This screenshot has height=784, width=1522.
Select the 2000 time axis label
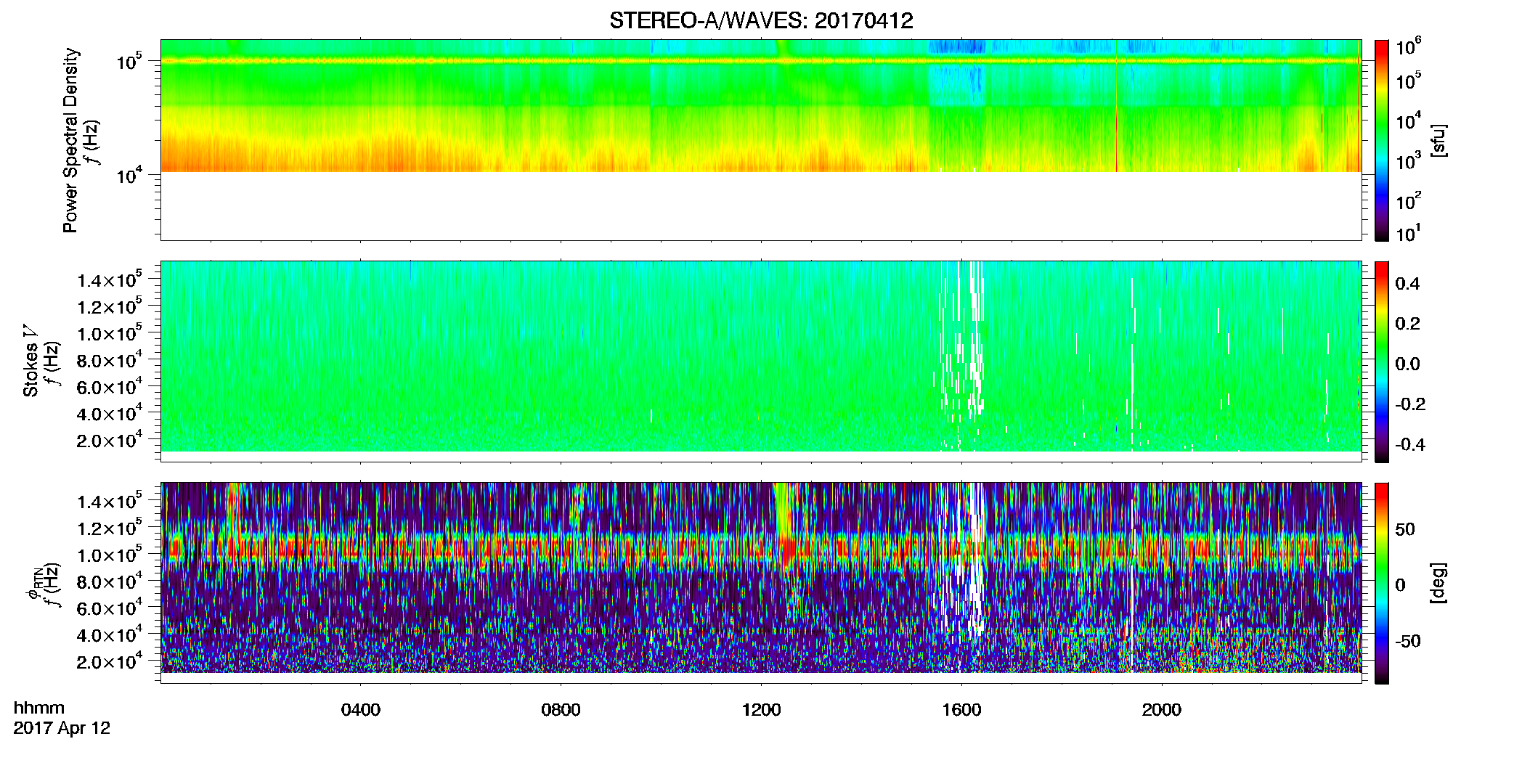coord(1162,710)
